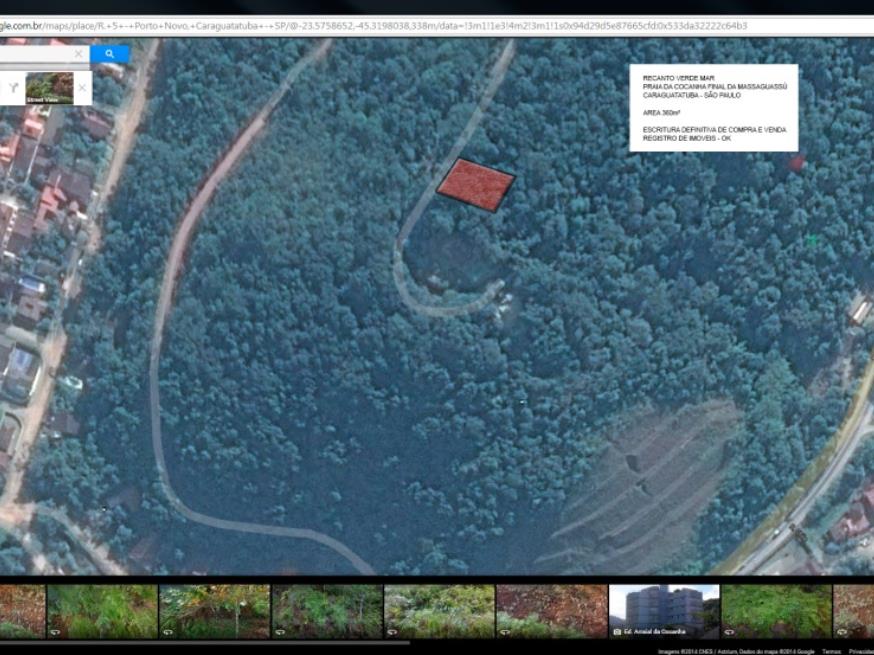
Task: Click the Recanto Verde Mar info text box
Action: tap(713, 108)
